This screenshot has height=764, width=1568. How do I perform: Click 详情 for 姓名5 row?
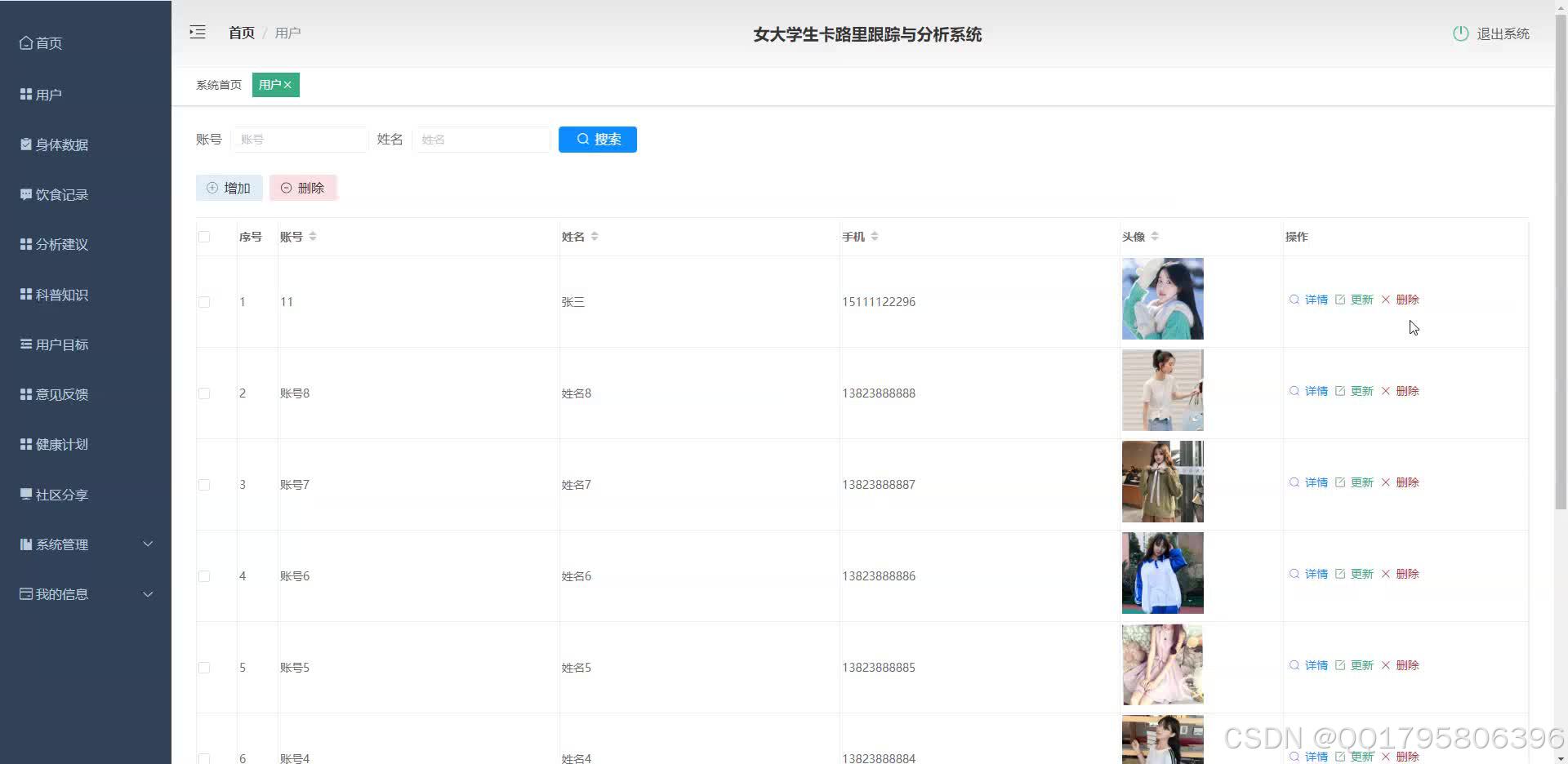point(1316,665)
